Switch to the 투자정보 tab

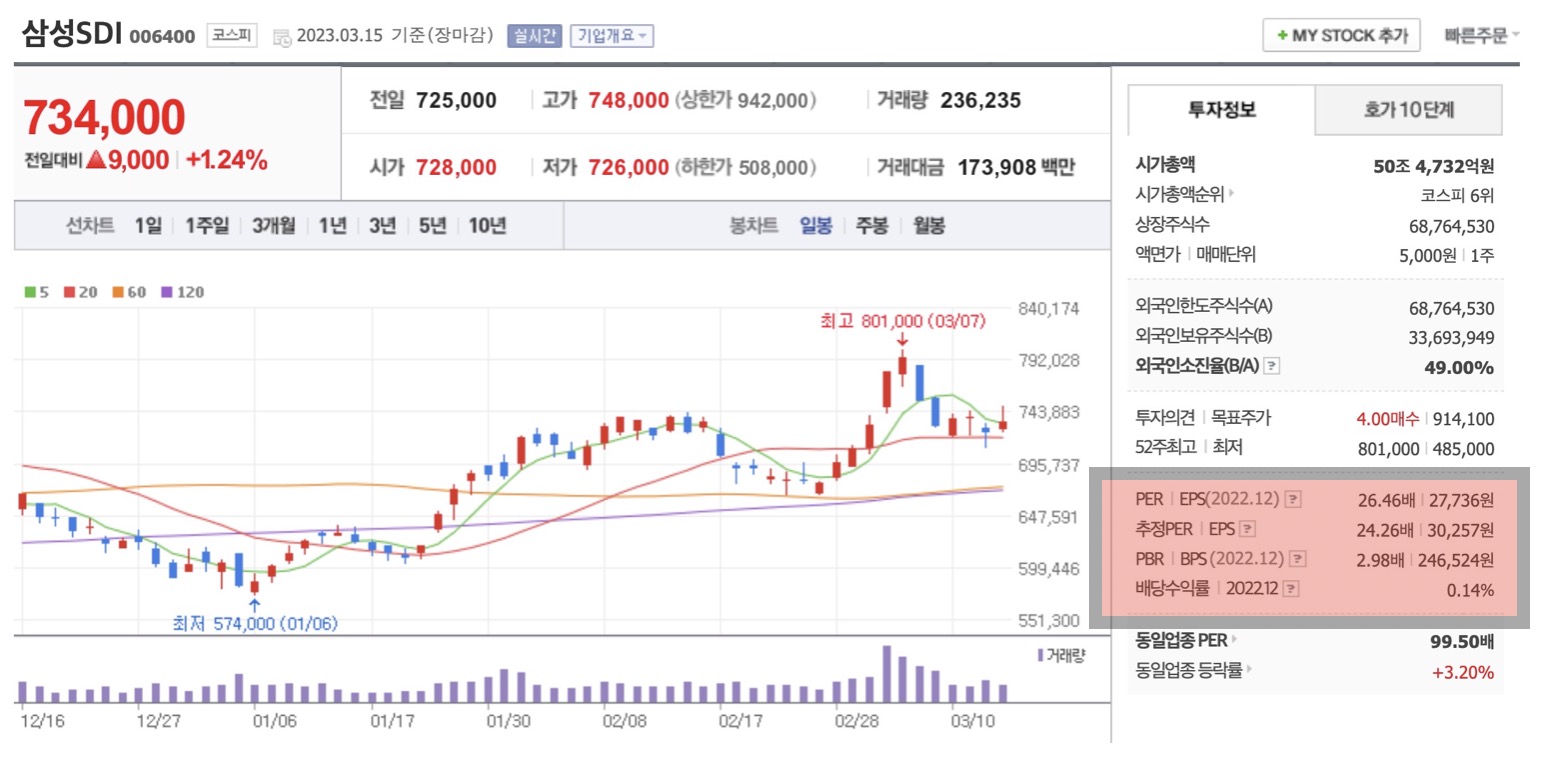tap(1221, 110)
